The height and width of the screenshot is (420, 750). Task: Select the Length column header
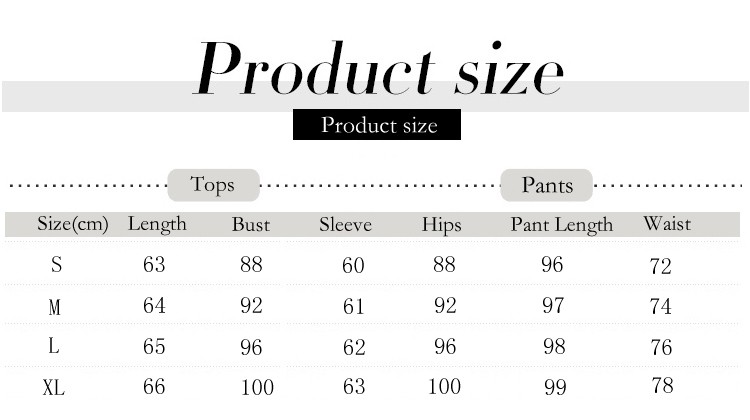157,224
